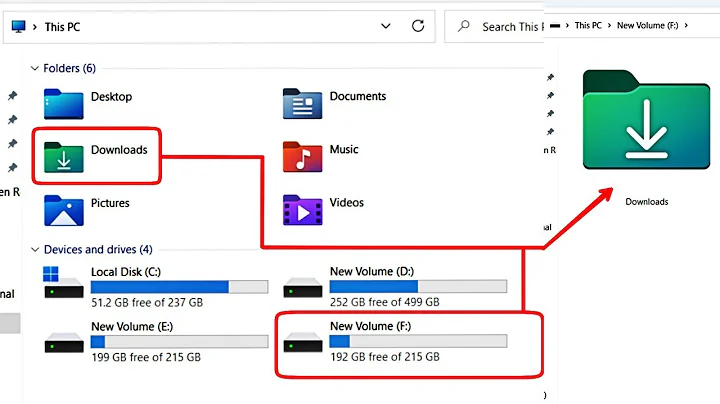The width and height of the screenshot is (720, 404).
Task: Click the search magnifier icon
Action: click(x=464, y=26)
